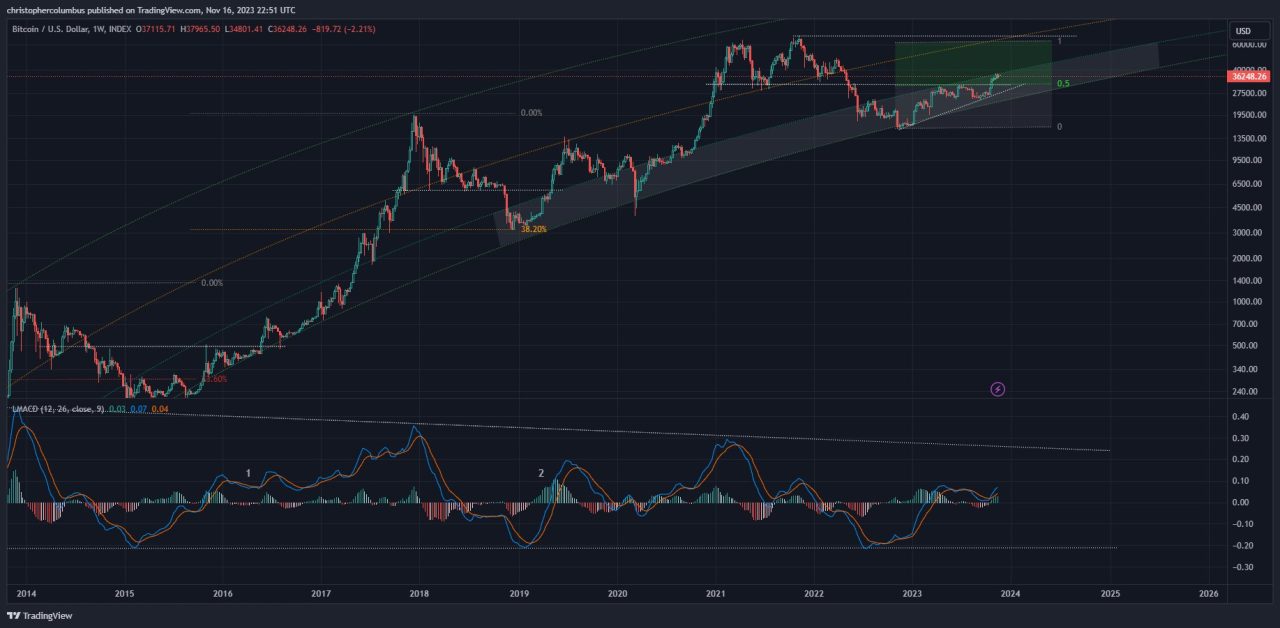Image resolution: width=1280 pixels, height=628 pixels.
Task: Click the TradingView logo at bottom left
Action: coord(40,616)
